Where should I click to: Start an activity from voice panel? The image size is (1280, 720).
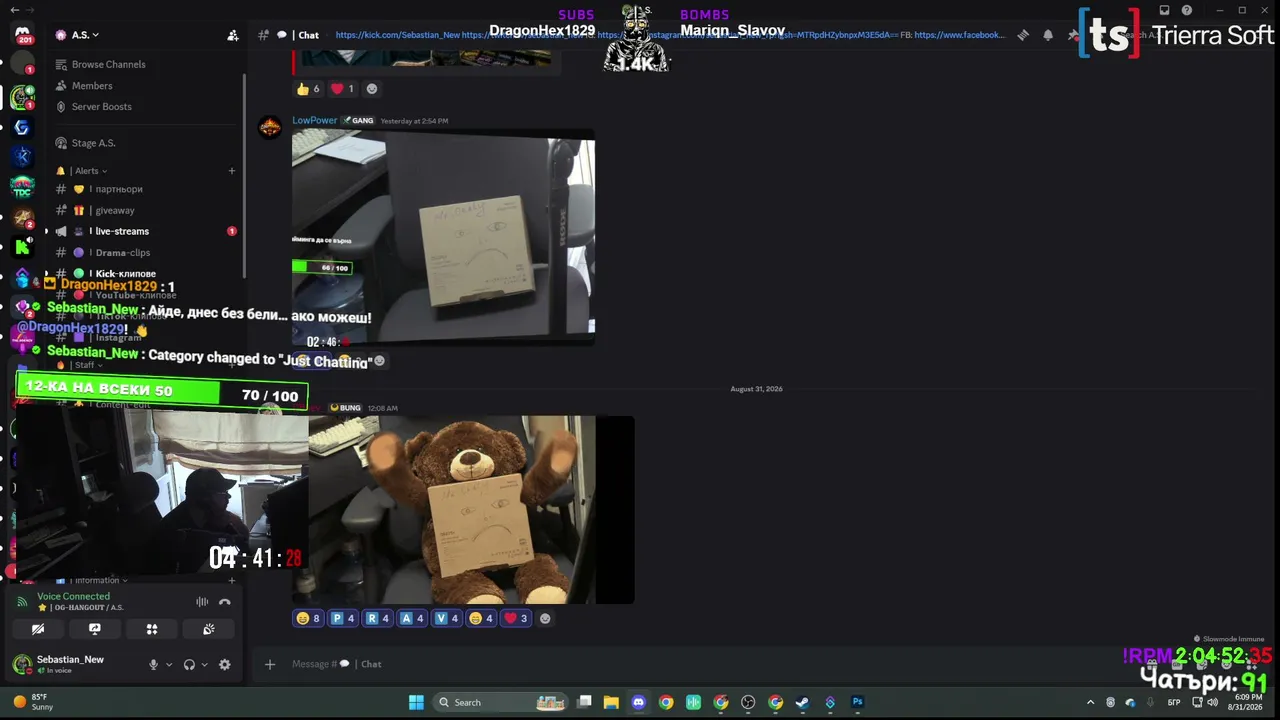(152, 629)
